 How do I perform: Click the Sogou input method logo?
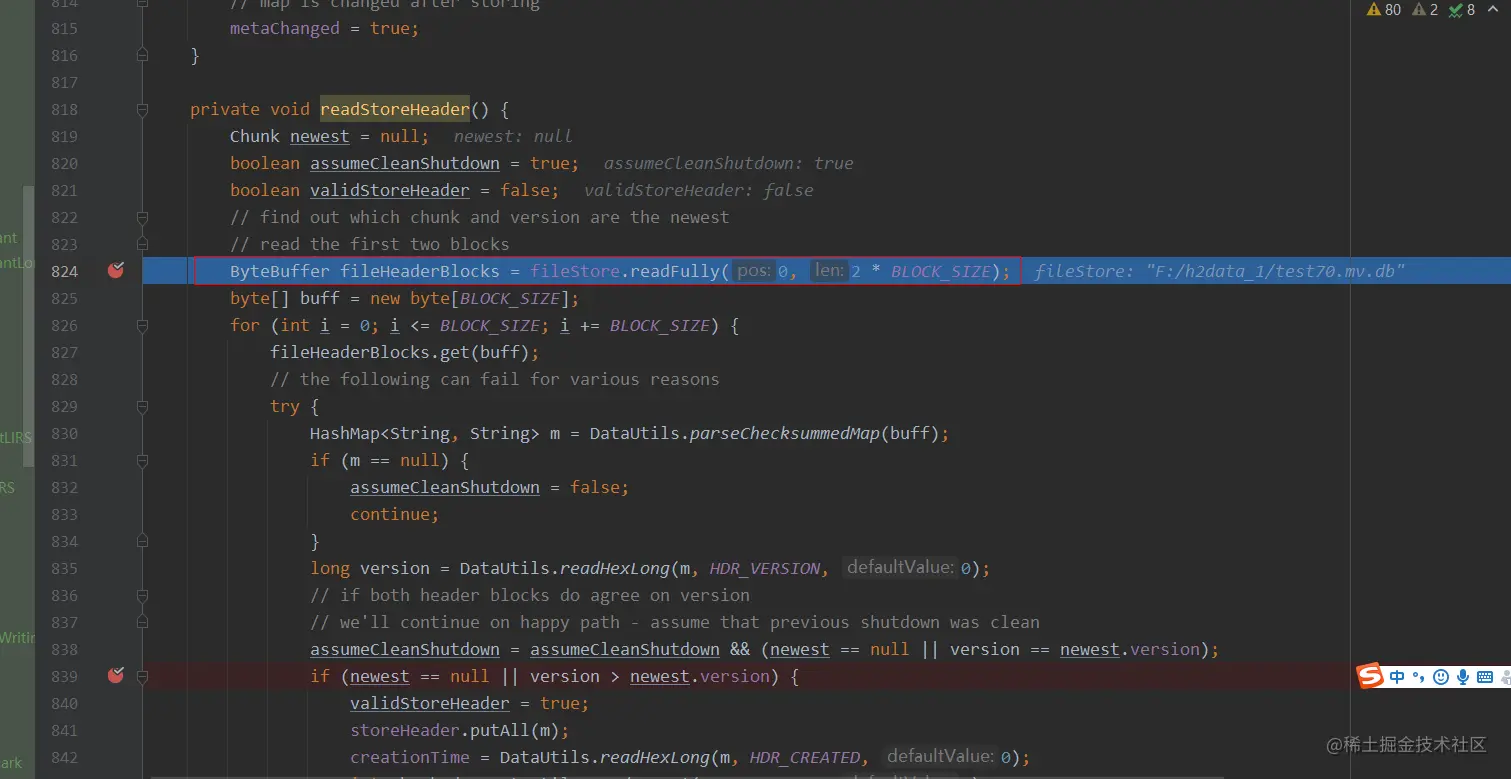[1370, 676]
